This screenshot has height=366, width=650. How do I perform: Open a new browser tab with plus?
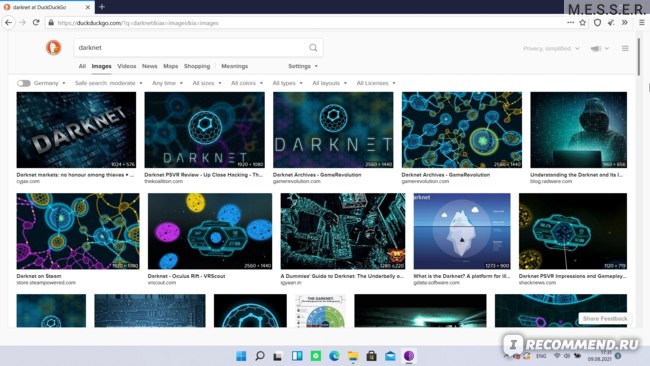(x=102, y=7)
